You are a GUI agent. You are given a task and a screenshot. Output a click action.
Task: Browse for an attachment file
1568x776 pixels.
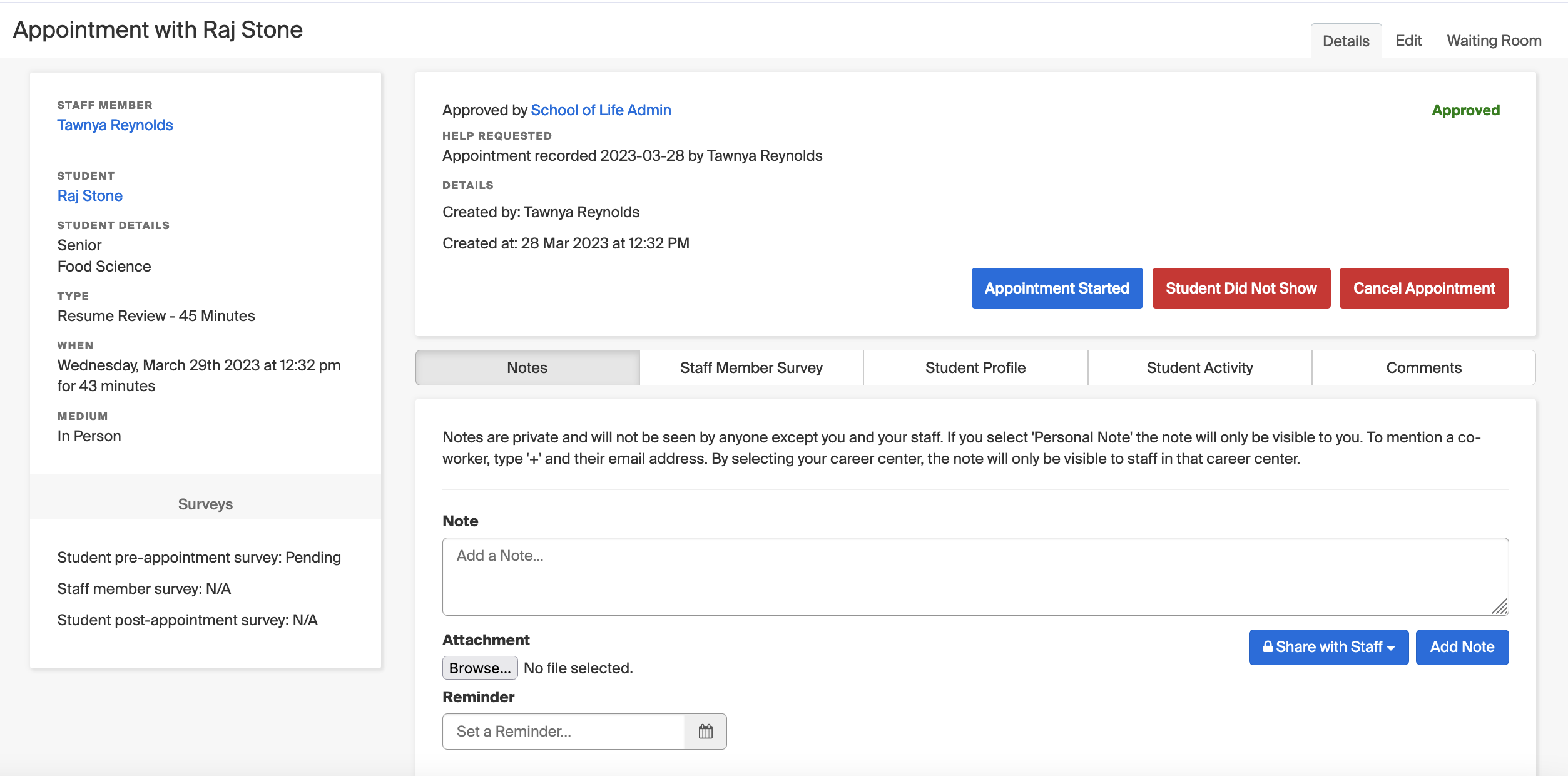click(x=480, y=668)
